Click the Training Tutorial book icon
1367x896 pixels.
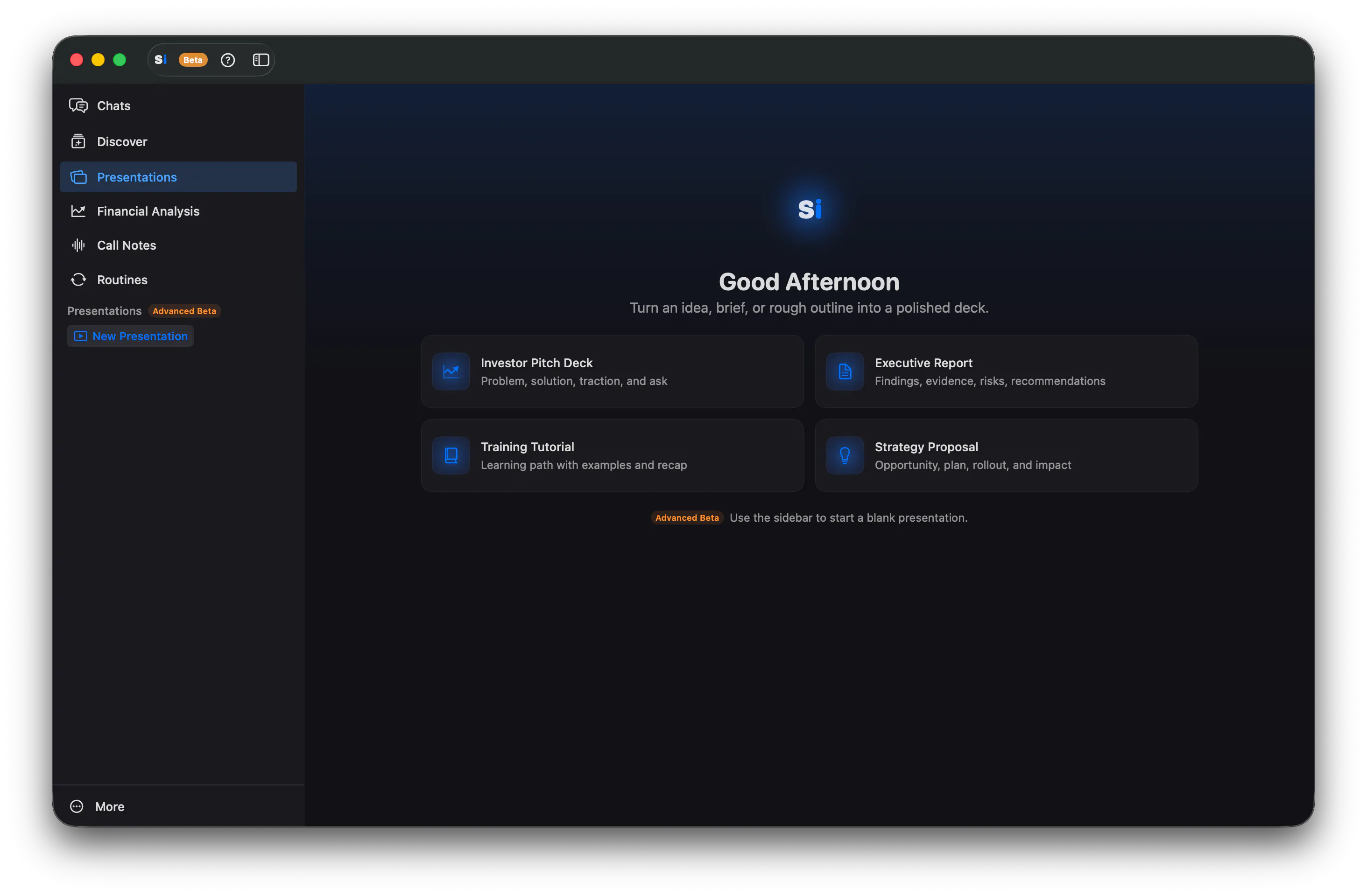(451, 455)
